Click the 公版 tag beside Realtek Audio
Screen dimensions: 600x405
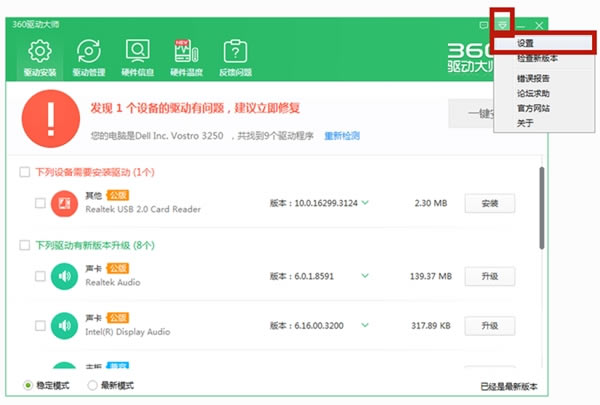click(118, 268)
